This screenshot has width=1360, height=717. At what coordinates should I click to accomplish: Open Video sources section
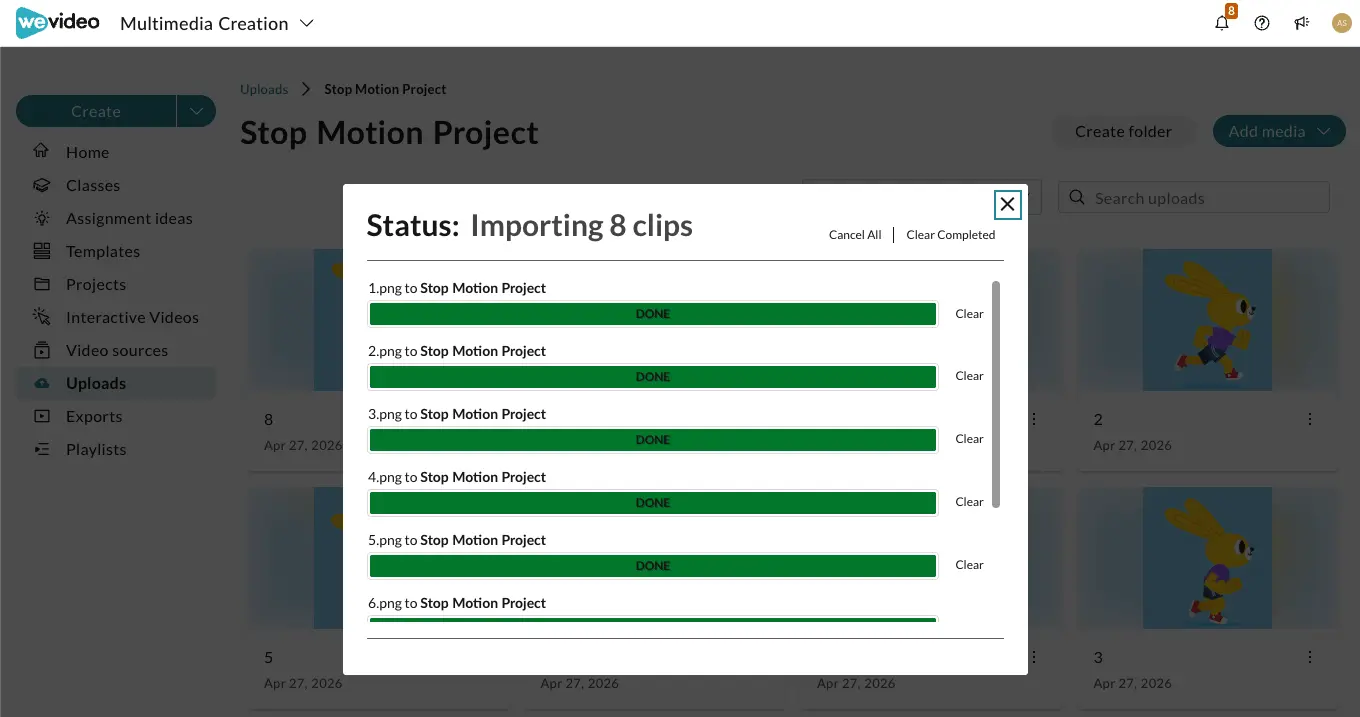point(117,350)
